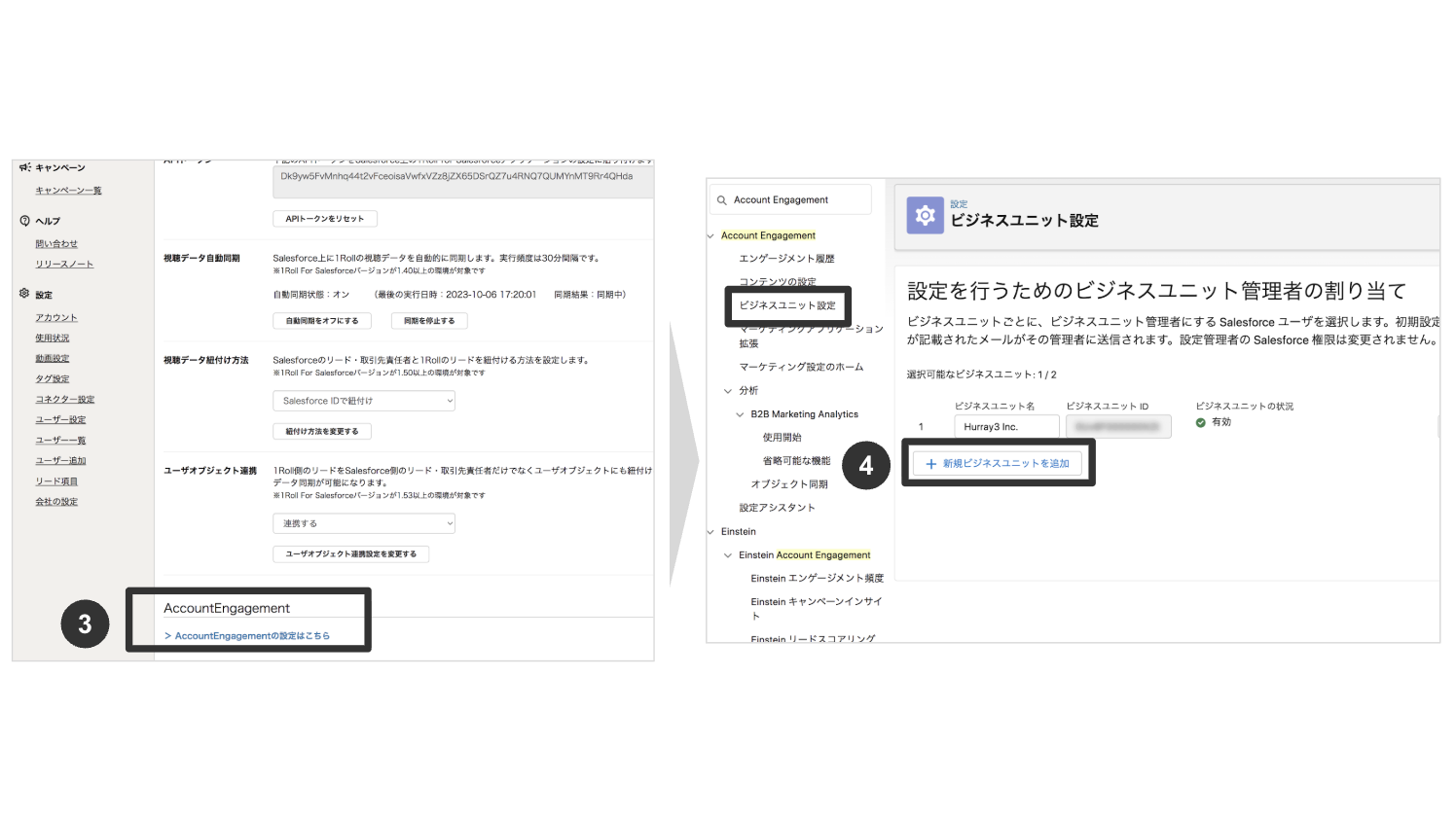The image size is (1456, 819).
Task: Follow the AccountEngagementの設定はこちら link
Action: click(250, 635)
